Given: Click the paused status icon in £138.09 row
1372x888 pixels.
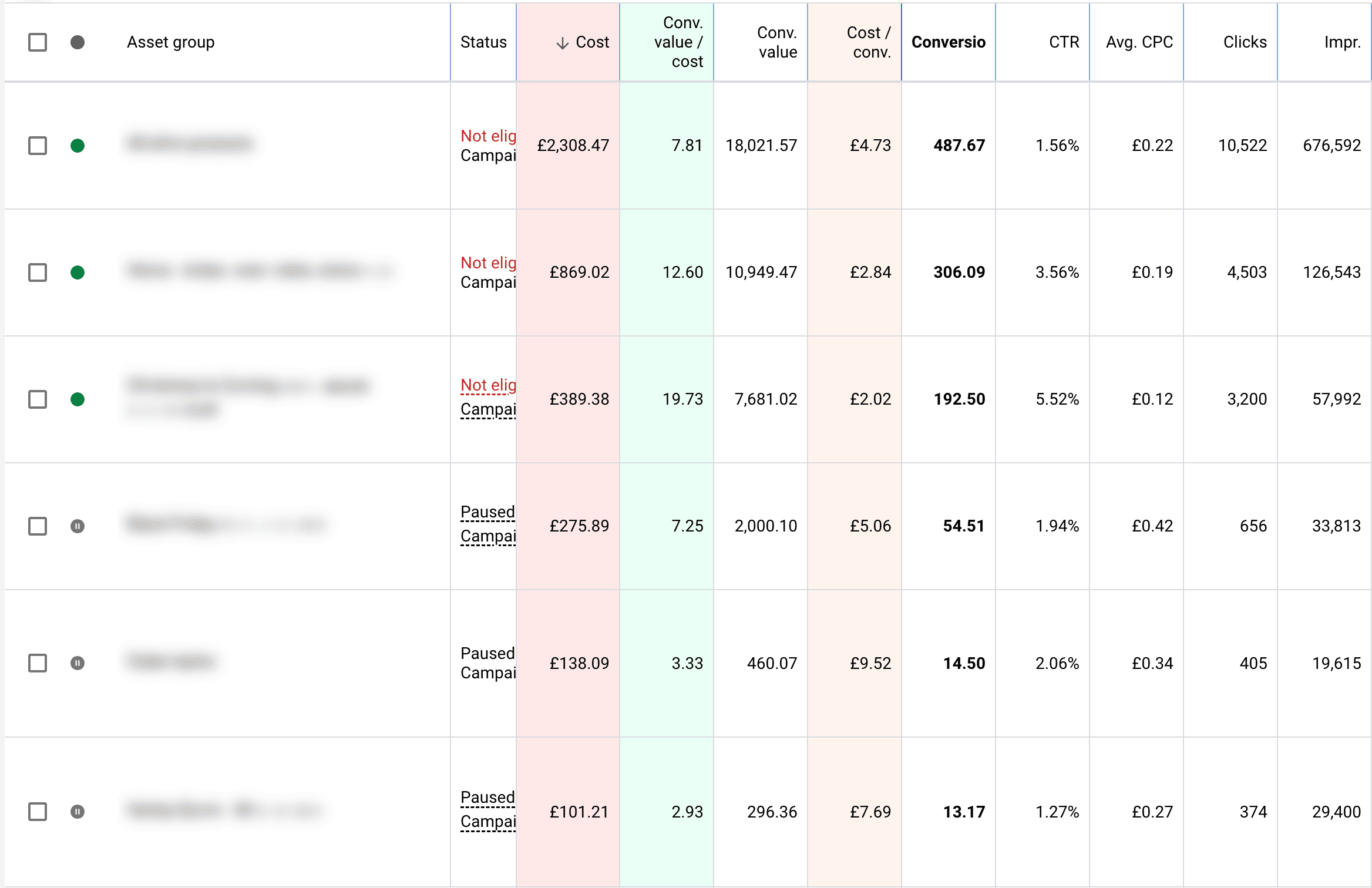Looking at the screenshot, I should (x=78, y=663).
